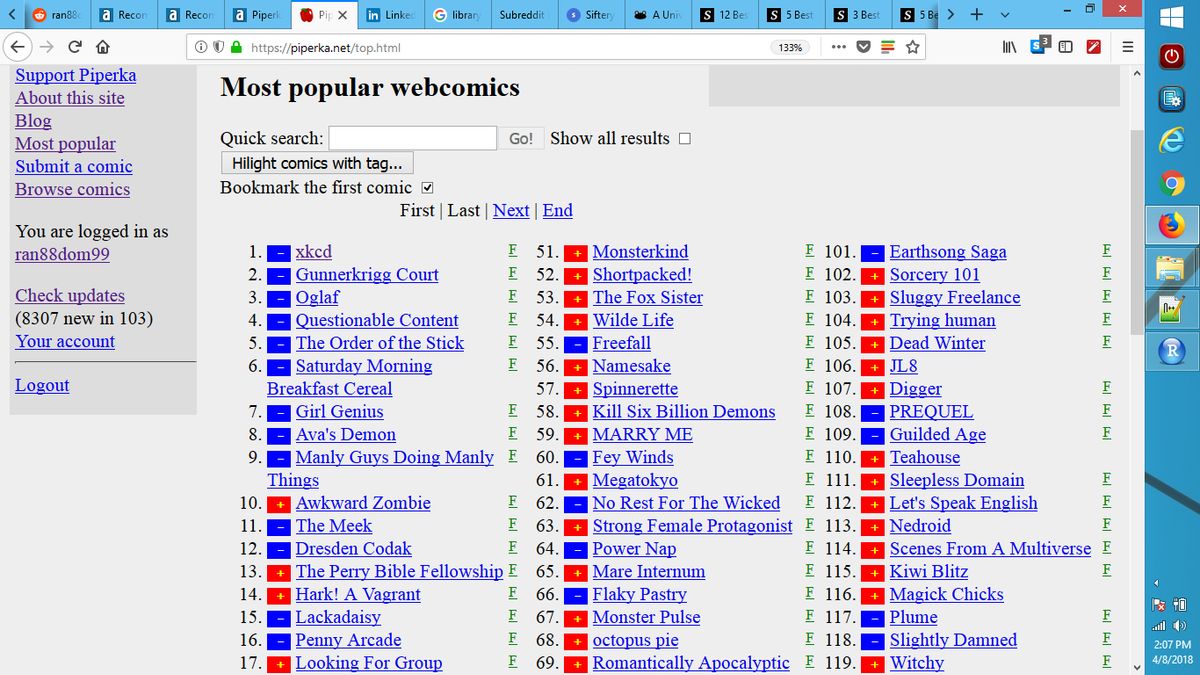This screenshot has height=675, width=1200.
Task: Focus the Quick search text field
Action: [412, 139]
